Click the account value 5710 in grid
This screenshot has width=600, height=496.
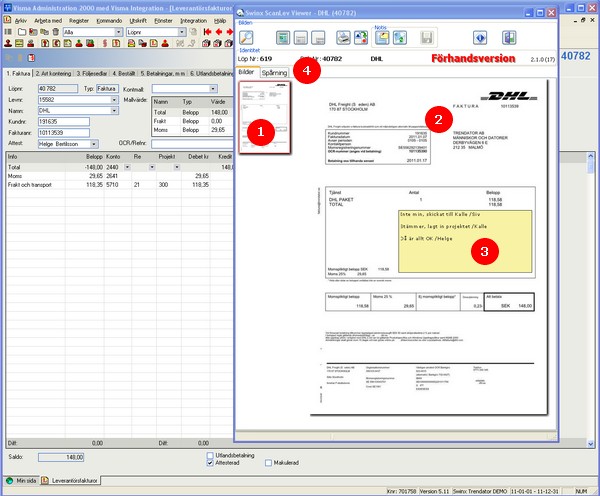pos(112,184)
